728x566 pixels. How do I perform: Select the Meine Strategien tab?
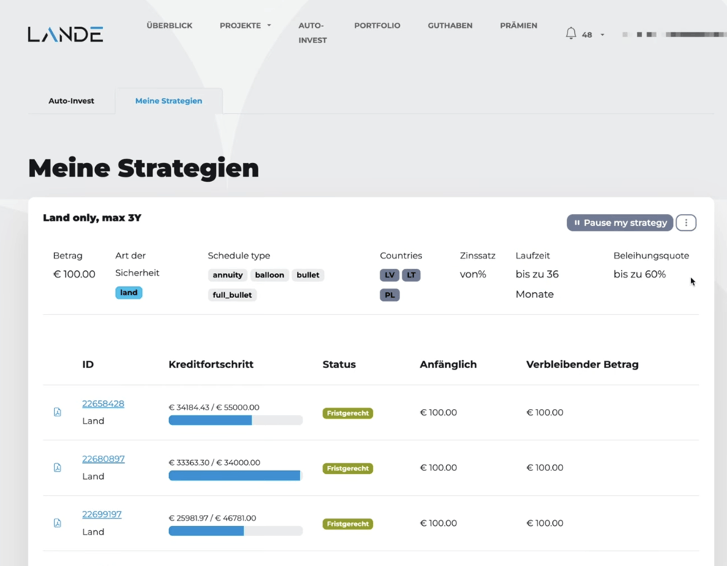point(169,101)
